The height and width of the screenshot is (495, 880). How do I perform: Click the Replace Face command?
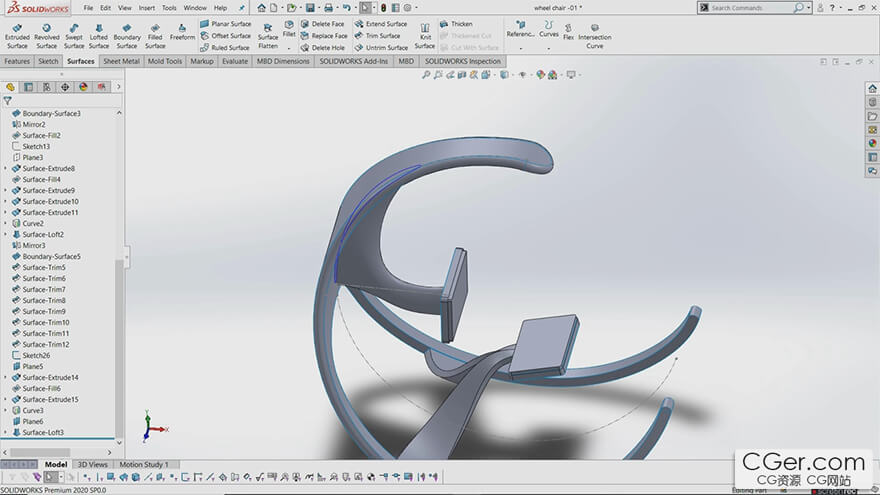tap(324, 36)
